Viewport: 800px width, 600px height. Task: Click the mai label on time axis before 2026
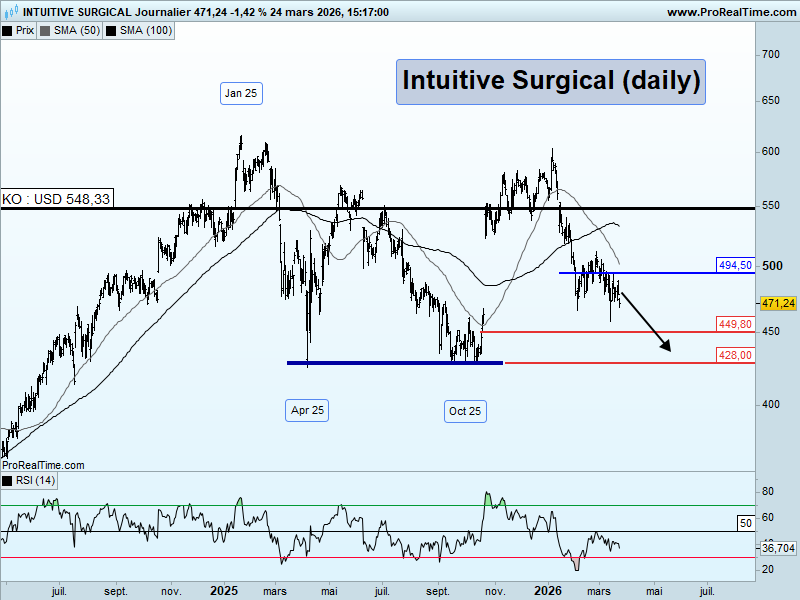click(x=329, y=591)
